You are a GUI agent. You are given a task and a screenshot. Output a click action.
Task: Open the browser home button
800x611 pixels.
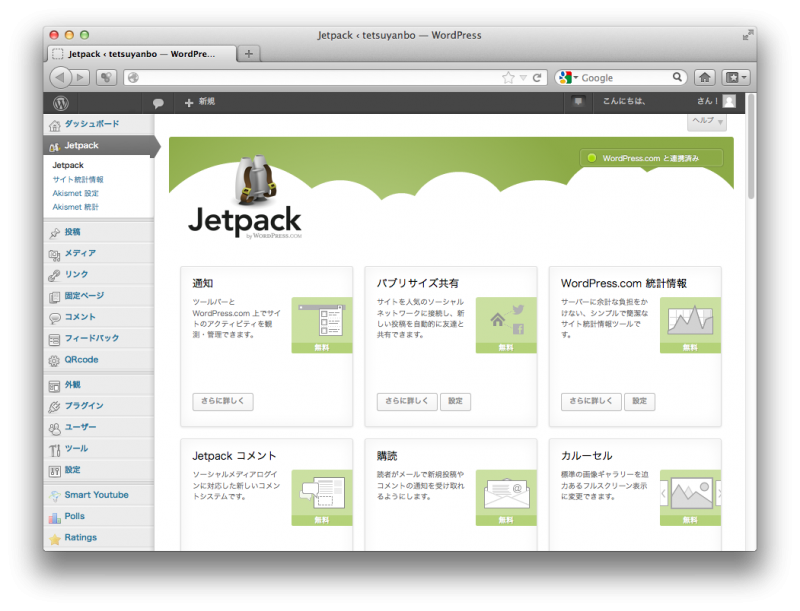705,78
